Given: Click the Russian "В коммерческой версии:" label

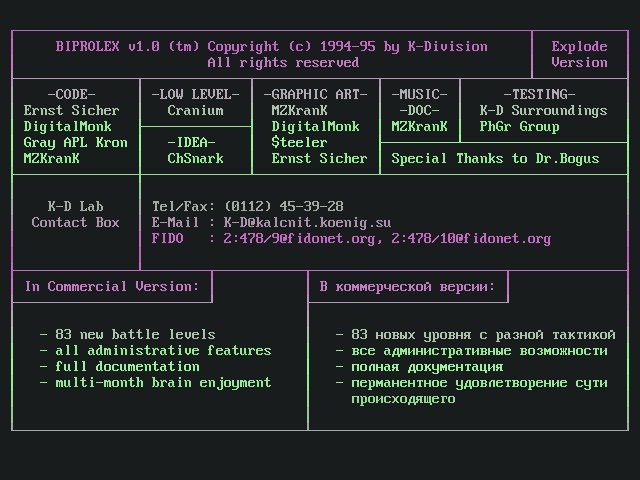Looking at the screenshot, I should pyautogui.click(x=407, y=286).
